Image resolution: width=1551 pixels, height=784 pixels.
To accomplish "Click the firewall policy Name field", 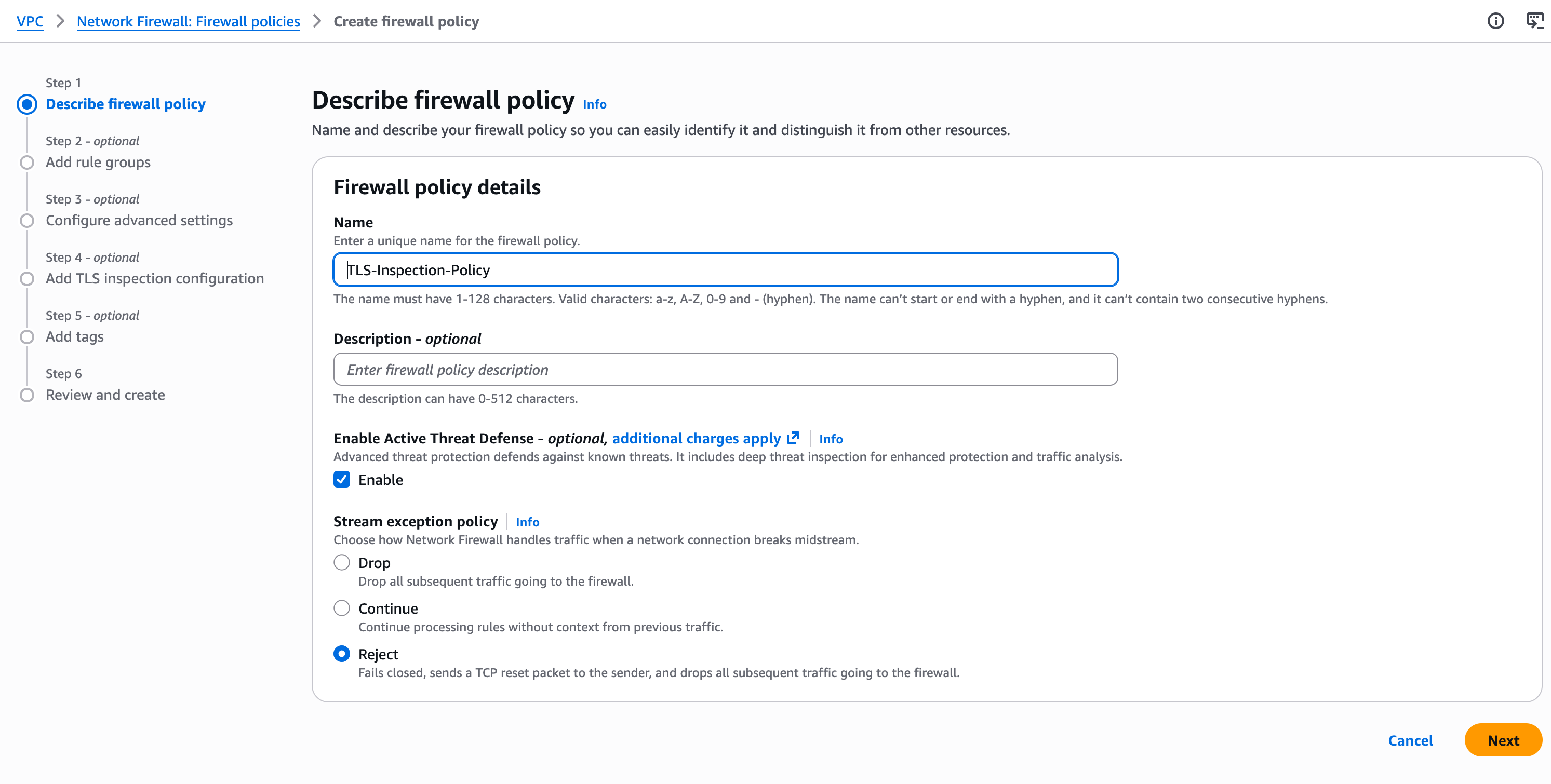I will pos(725,269).
